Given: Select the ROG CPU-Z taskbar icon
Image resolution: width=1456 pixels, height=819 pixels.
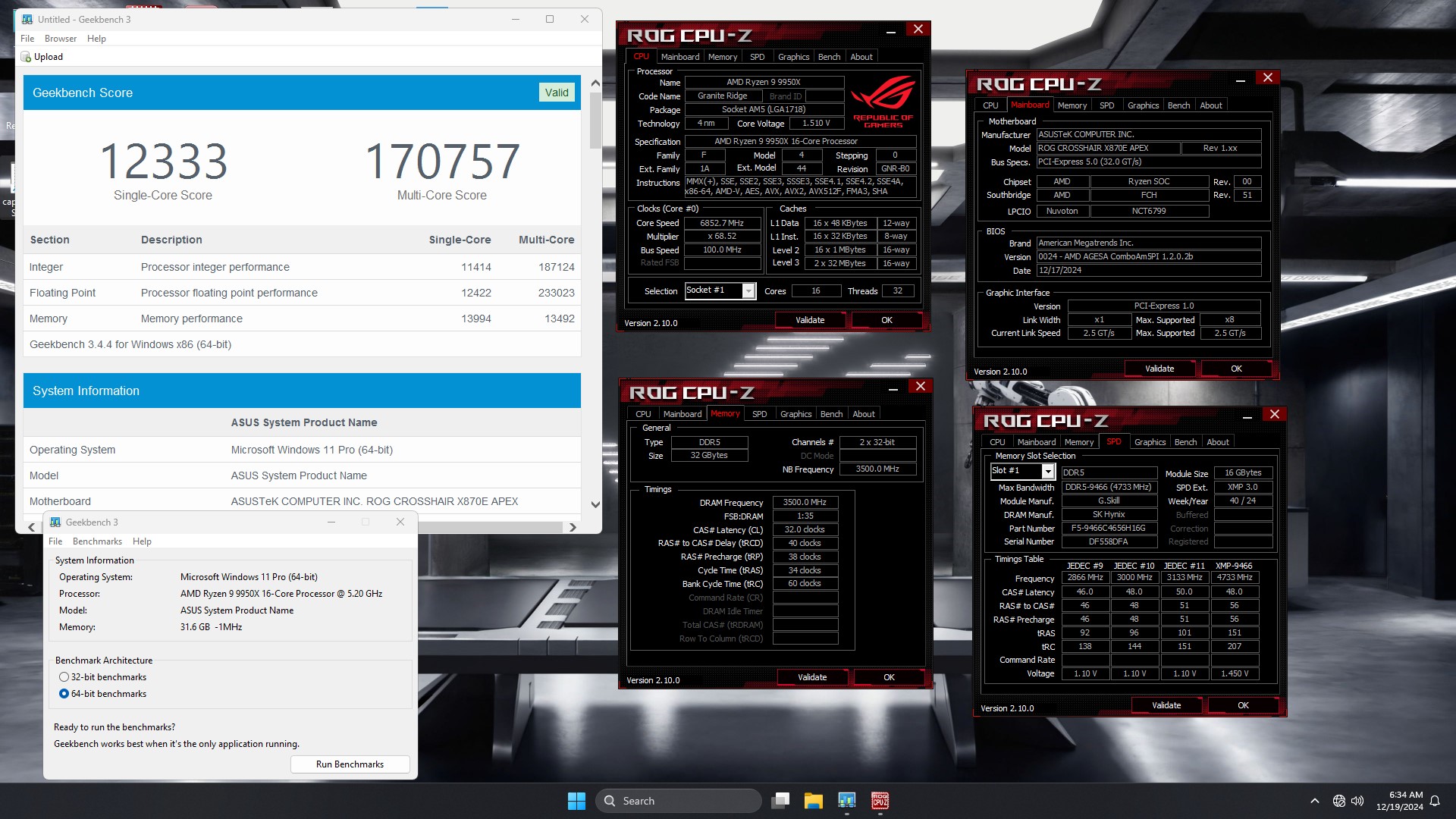Looking at the screenshot, I should (880, 801).
